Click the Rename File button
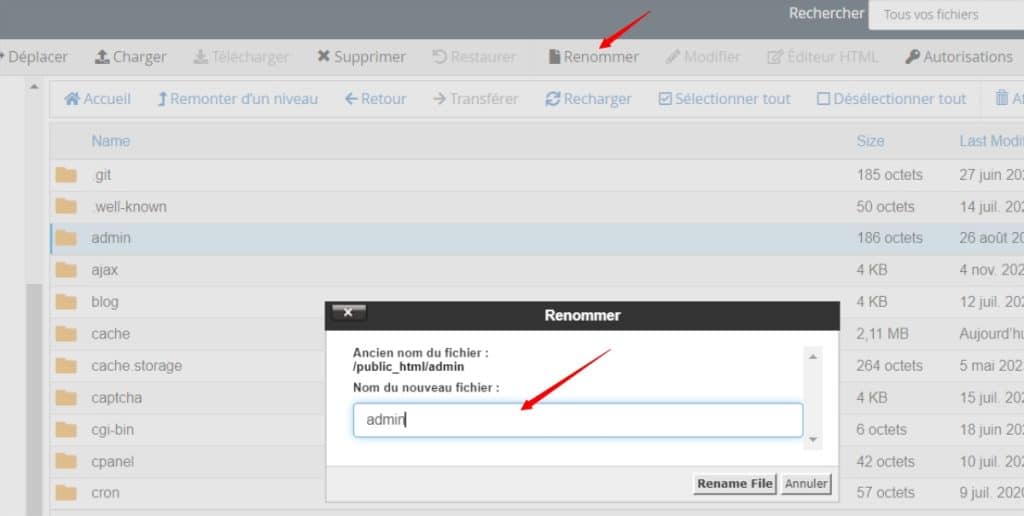Viewport: 1024px width, 516px height. click(x=735, y=484)
